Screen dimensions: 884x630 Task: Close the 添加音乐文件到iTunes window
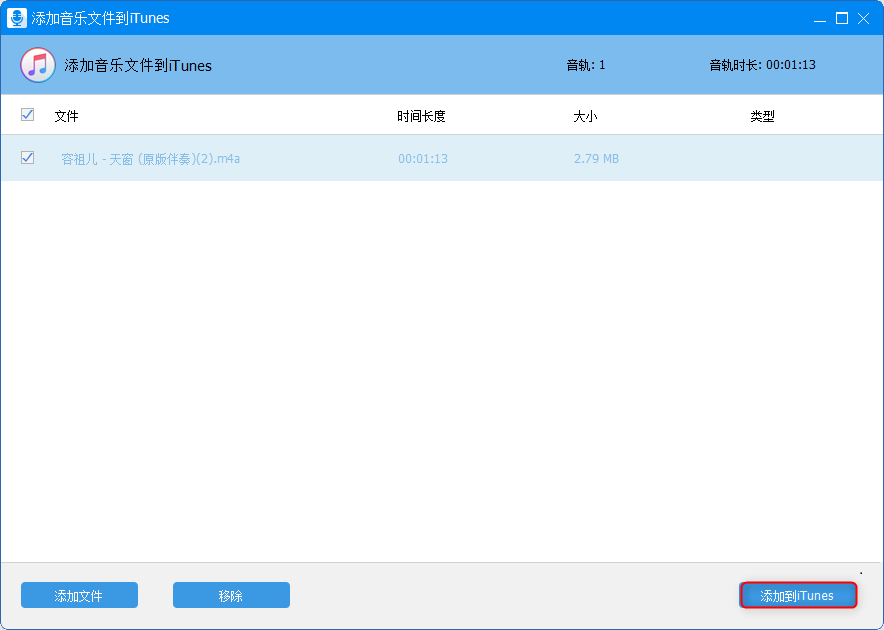[865, 18]
